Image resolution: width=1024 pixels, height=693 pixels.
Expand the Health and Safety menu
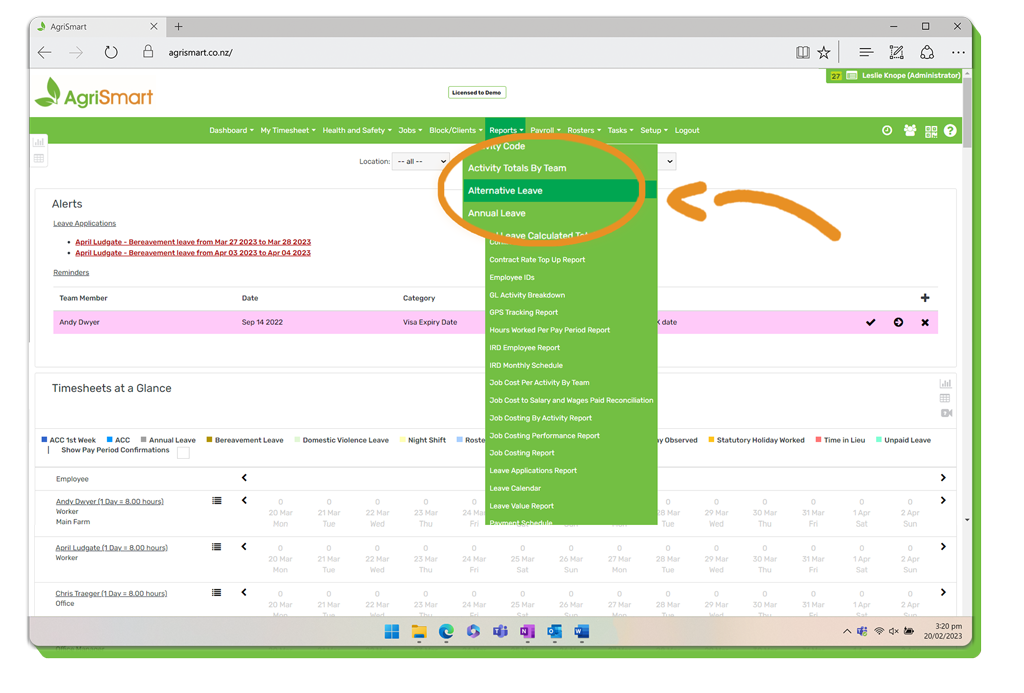pos(356,131)
